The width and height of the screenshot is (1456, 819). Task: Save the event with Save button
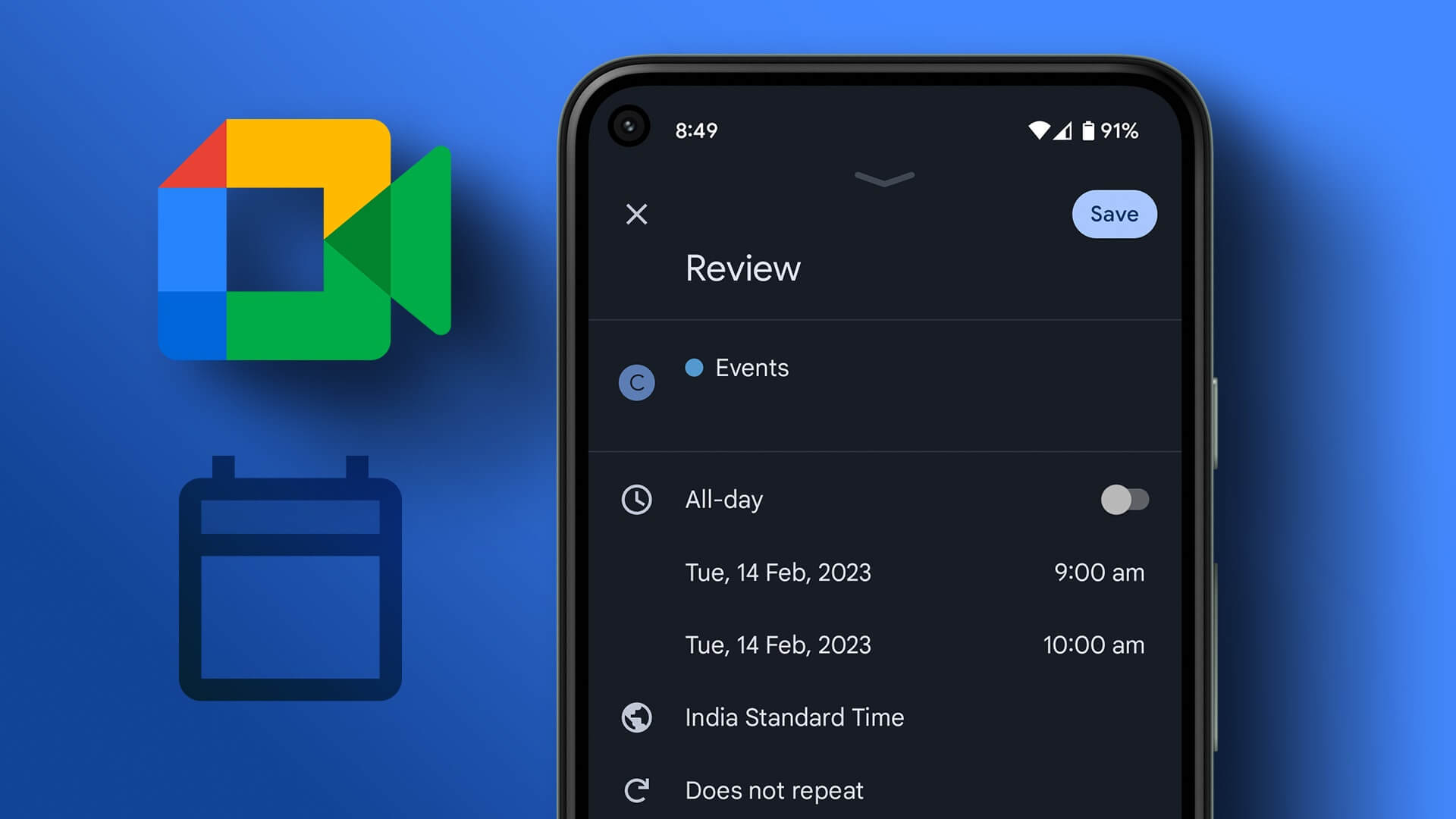click(x=1113, y=214)
